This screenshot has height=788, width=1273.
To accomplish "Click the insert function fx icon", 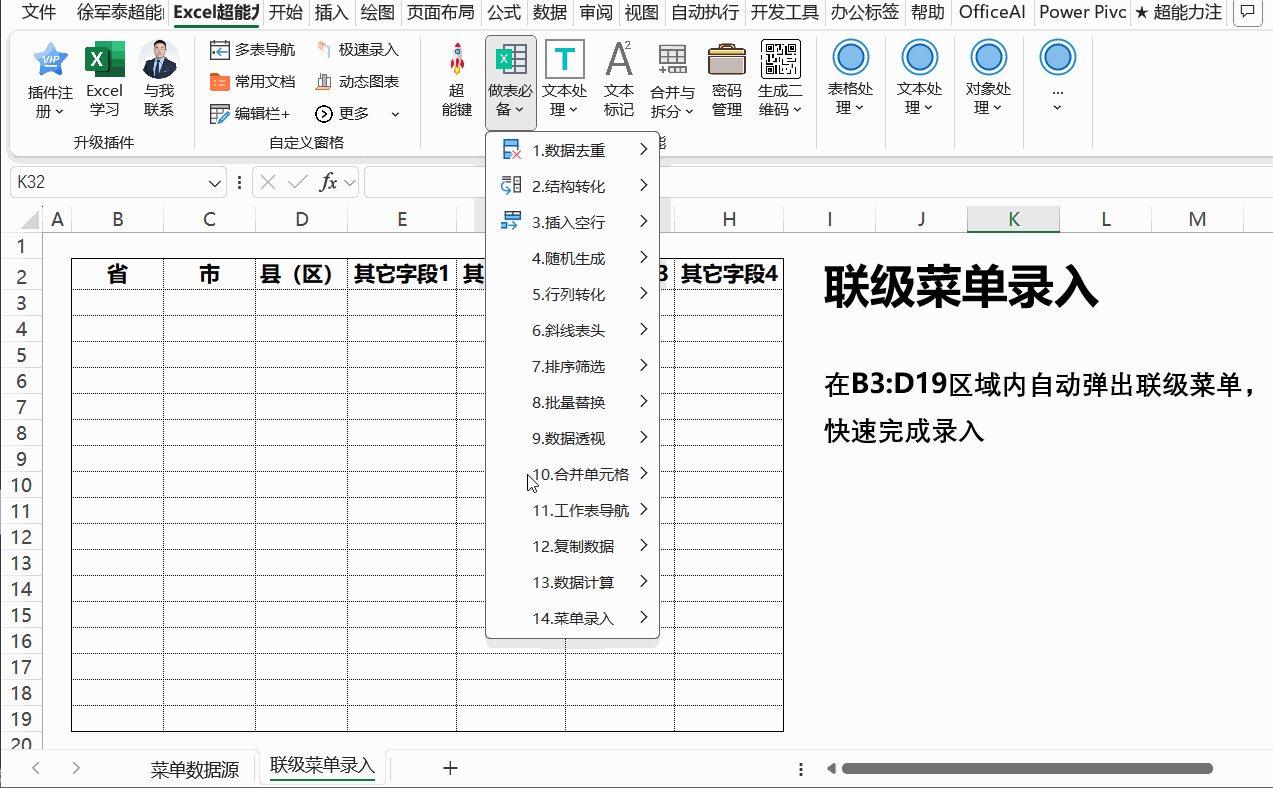I will [x=328, y=183].
